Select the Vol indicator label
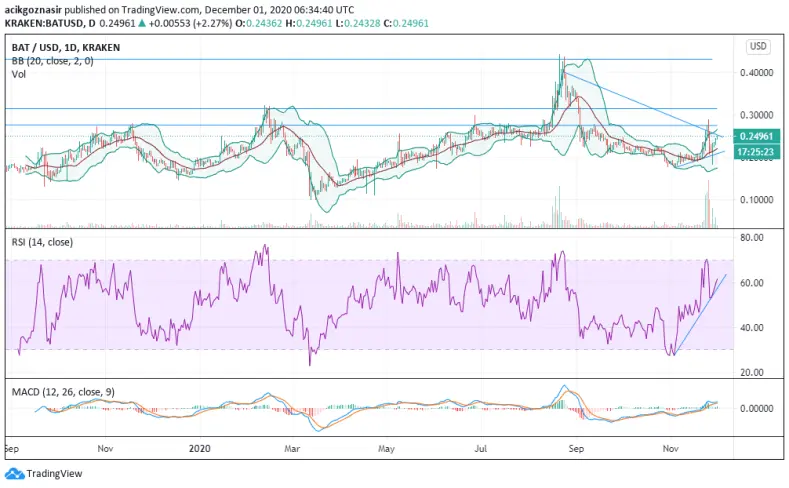The width and height of the screenshot is (789, 488). (x=19, y=74)
